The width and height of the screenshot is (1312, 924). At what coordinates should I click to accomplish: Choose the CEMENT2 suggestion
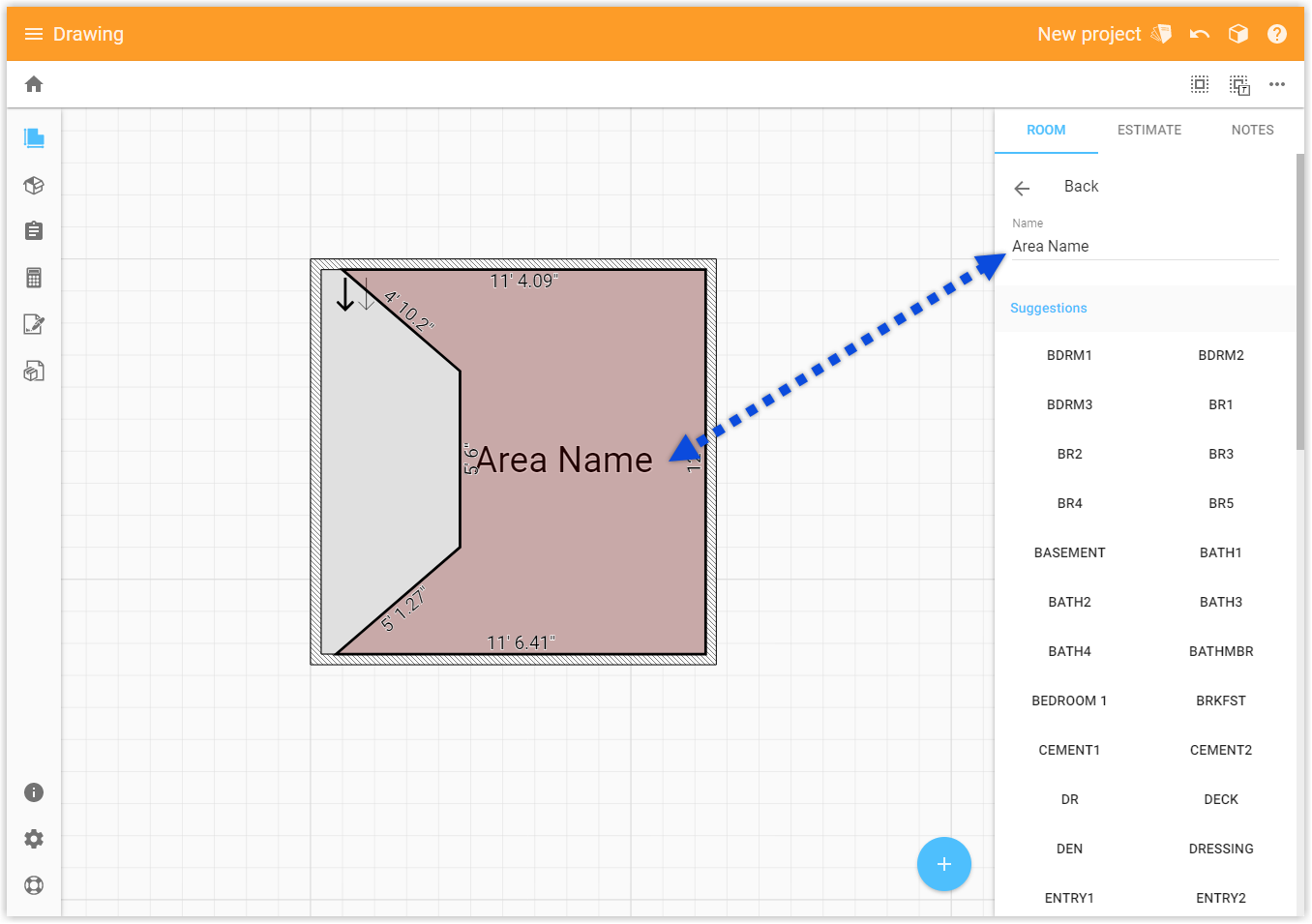[x=1221, y=750]
